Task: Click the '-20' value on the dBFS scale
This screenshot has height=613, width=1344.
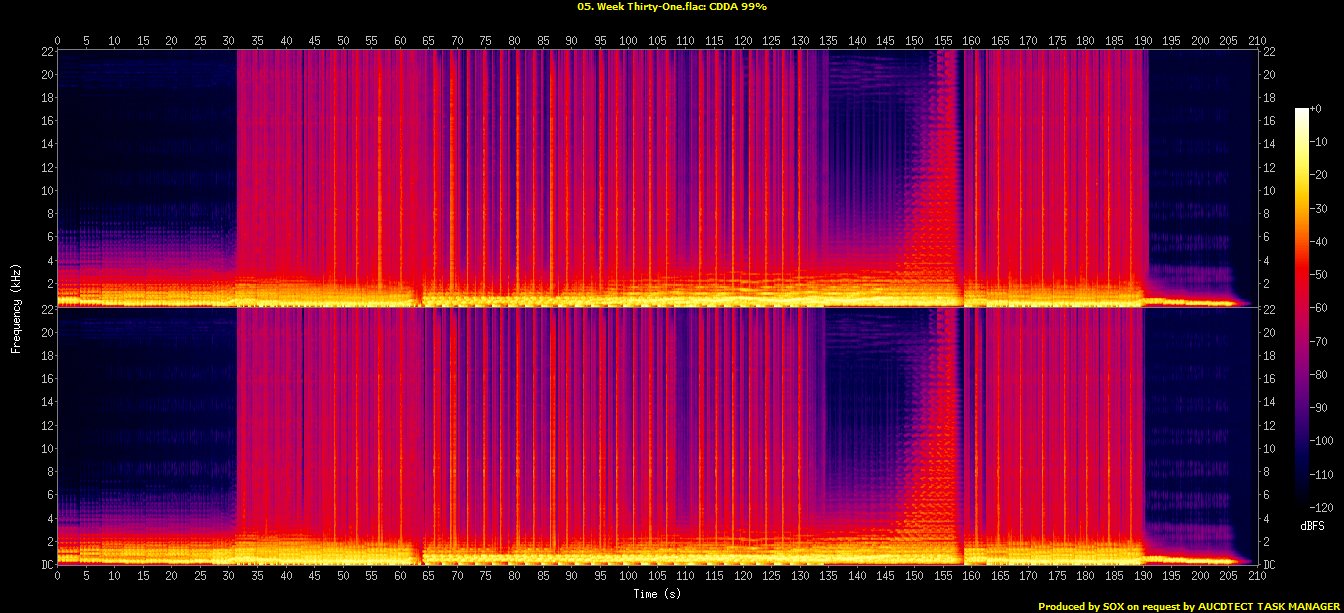Action: pyautogui.click(x=1320, y=176)
